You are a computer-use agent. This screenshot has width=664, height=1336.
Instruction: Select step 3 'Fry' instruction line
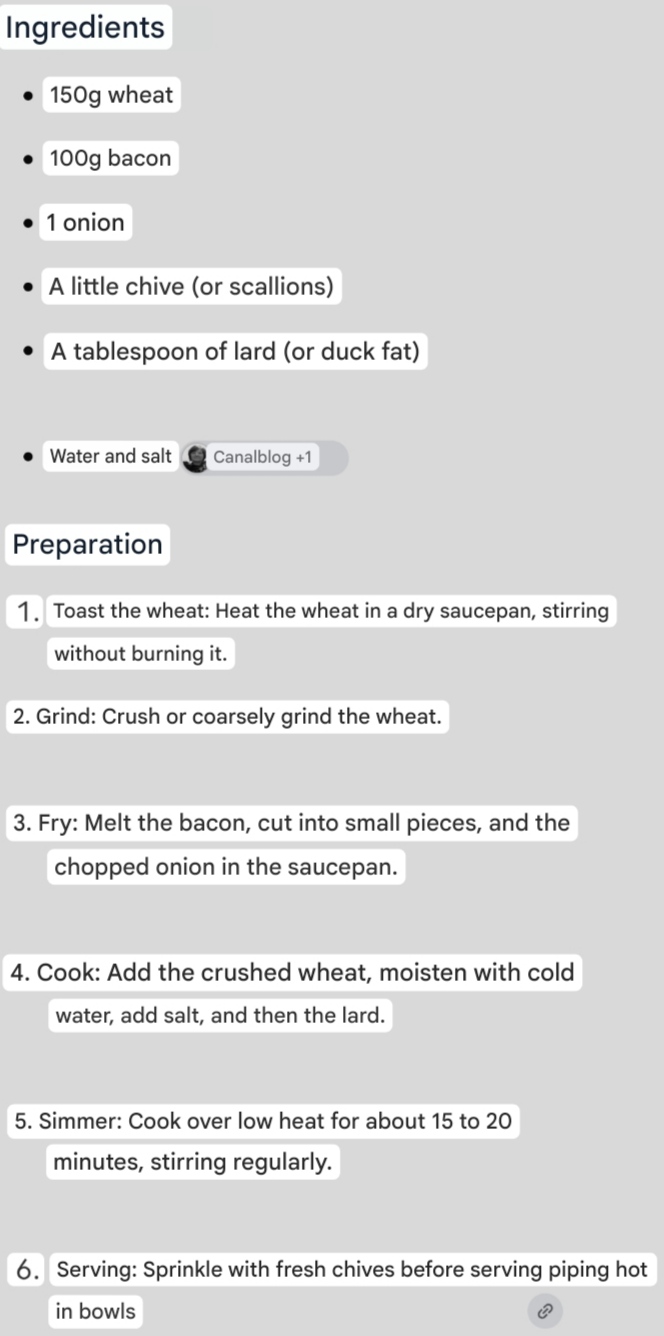[x=291, y=823]
